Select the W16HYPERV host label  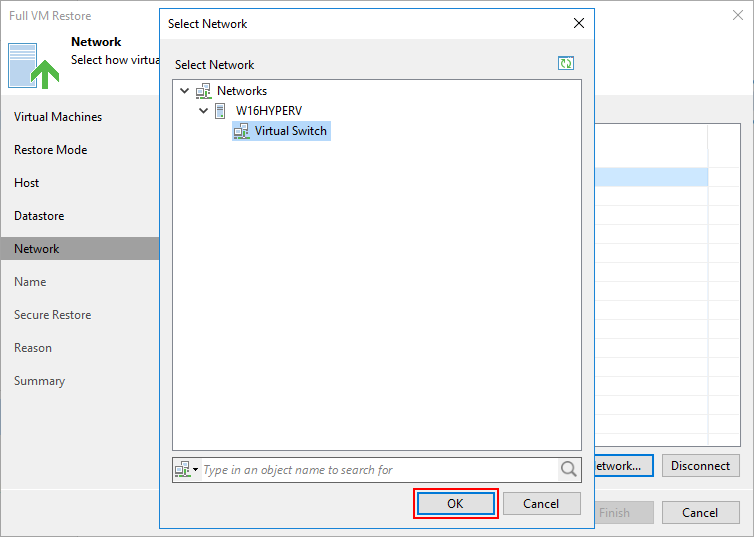pyautogui.click(x=269, y=111)
